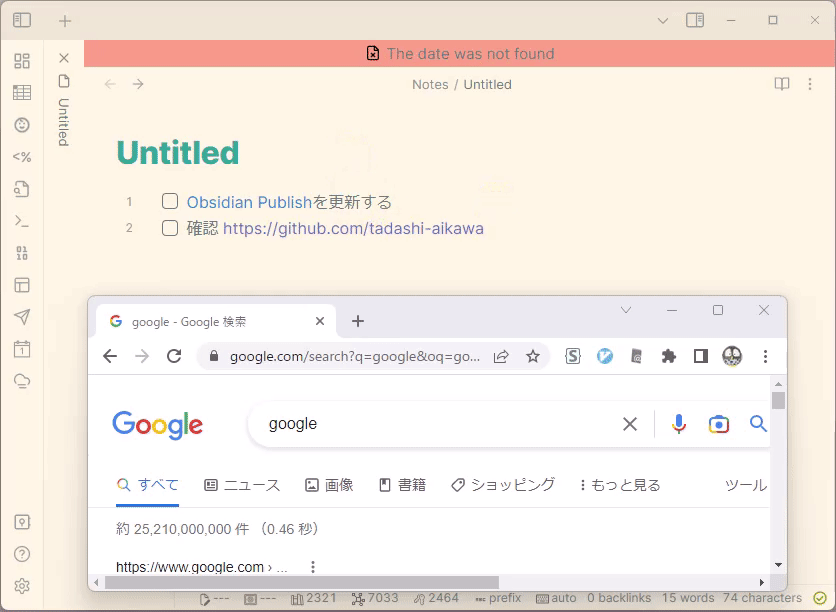Bookmark this page star icon
The width and height of the screenshot is (836, 612).
(x=533, y=356)
